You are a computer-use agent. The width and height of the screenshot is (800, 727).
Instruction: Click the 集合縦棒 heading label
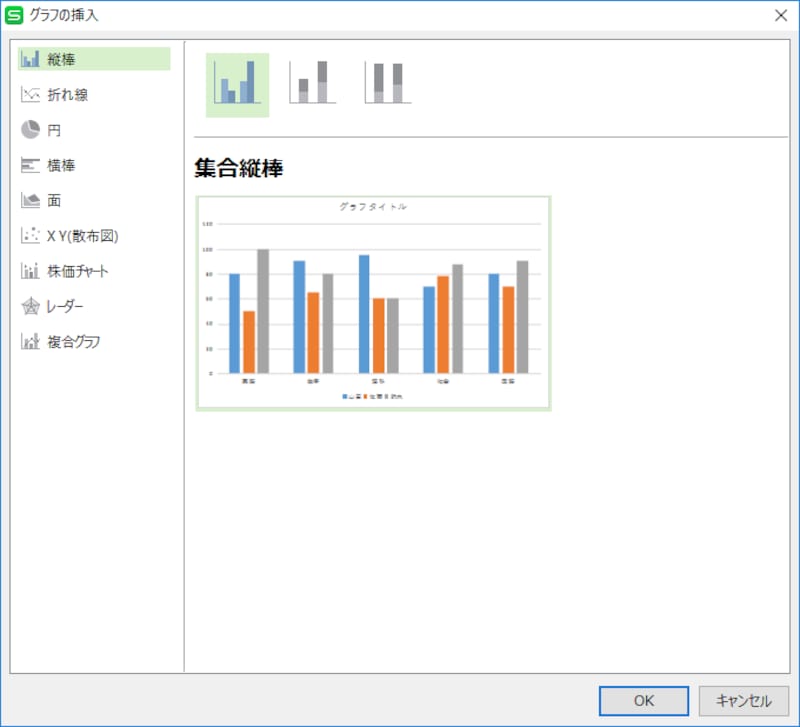(237, 168)
